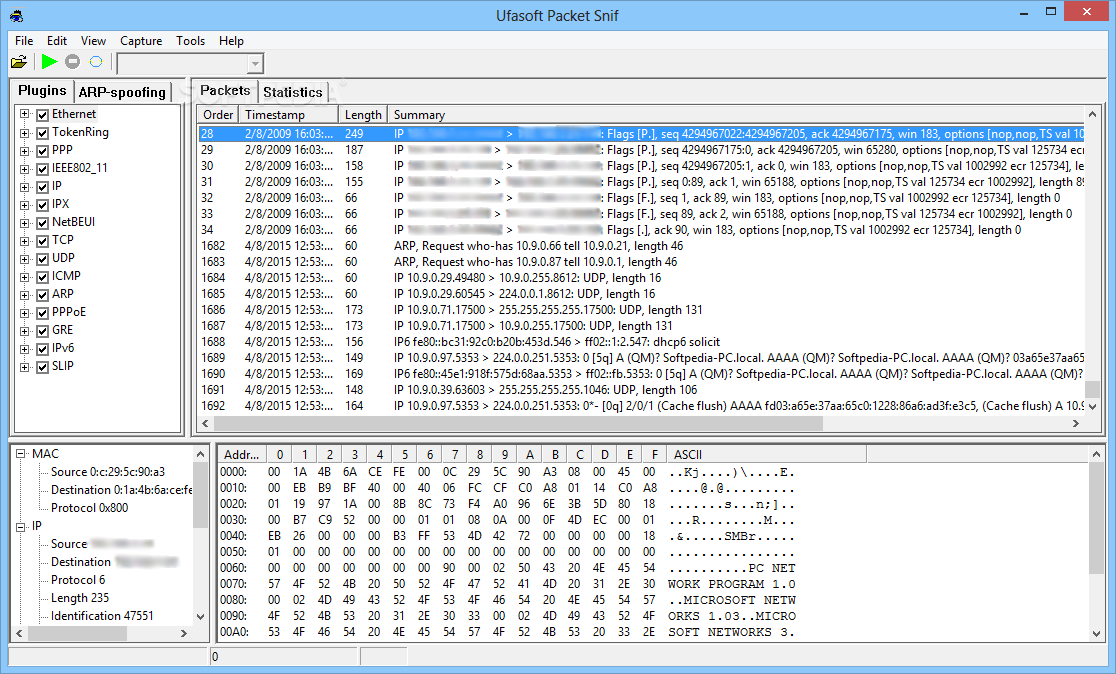The image size is (1116, 674).
Task: Sort by the Order column header
Action: tap(218, 115)
